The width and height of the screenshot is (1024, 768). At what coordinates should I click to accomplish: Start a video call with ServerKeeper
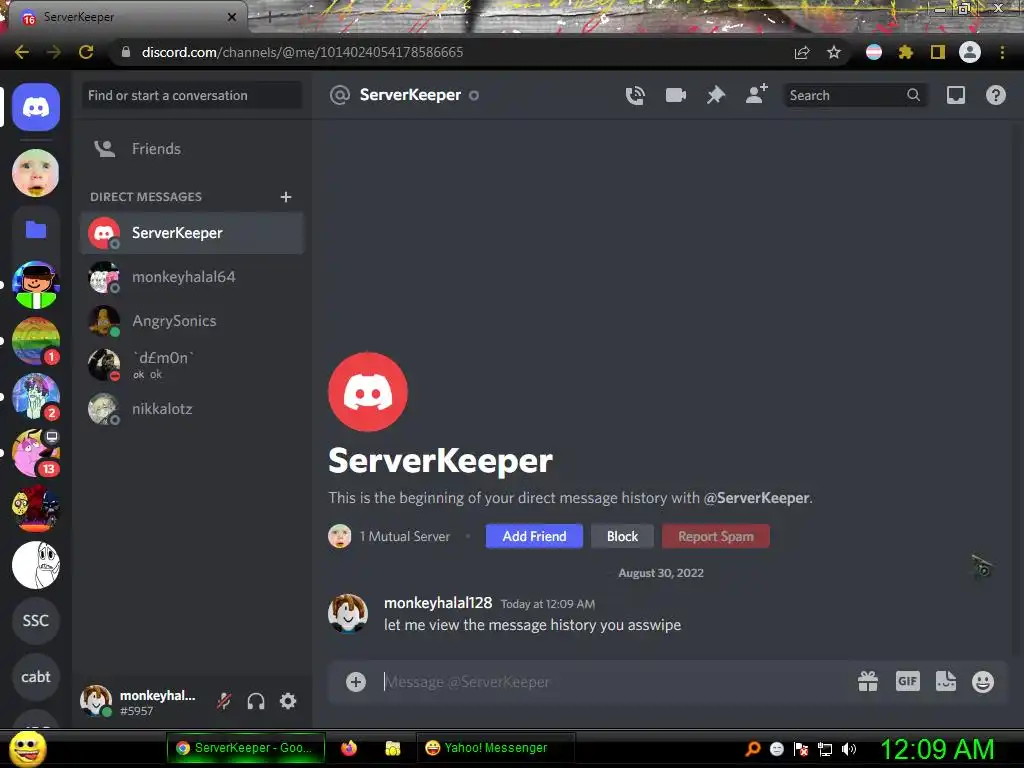tap(675, 95)
